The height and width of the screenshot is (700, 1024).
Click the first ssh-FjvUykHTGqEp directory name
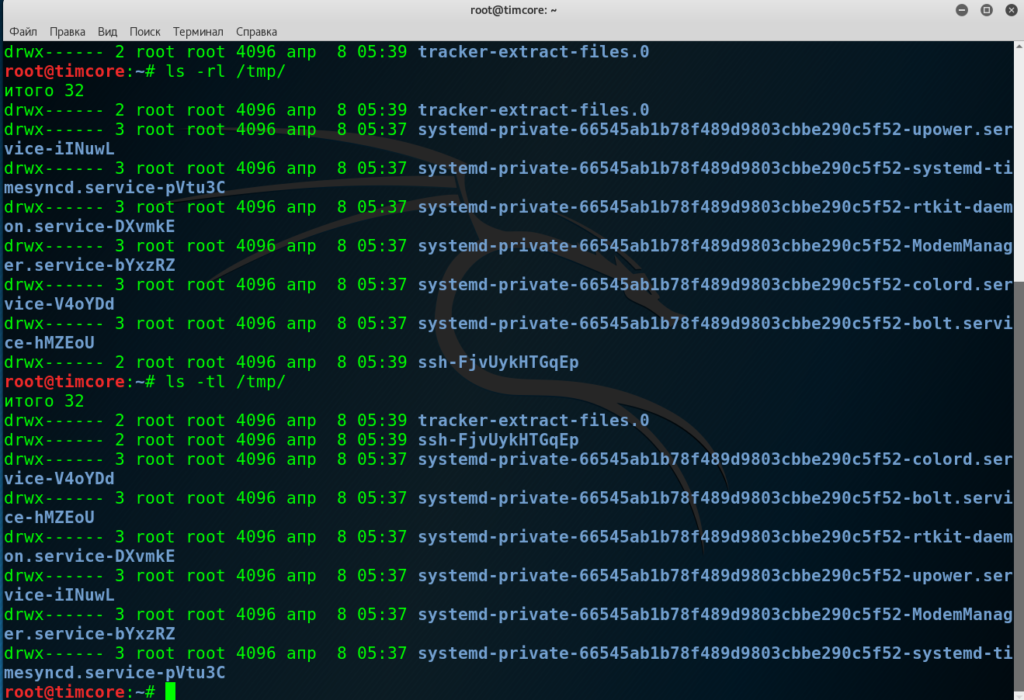pos(498,362)
